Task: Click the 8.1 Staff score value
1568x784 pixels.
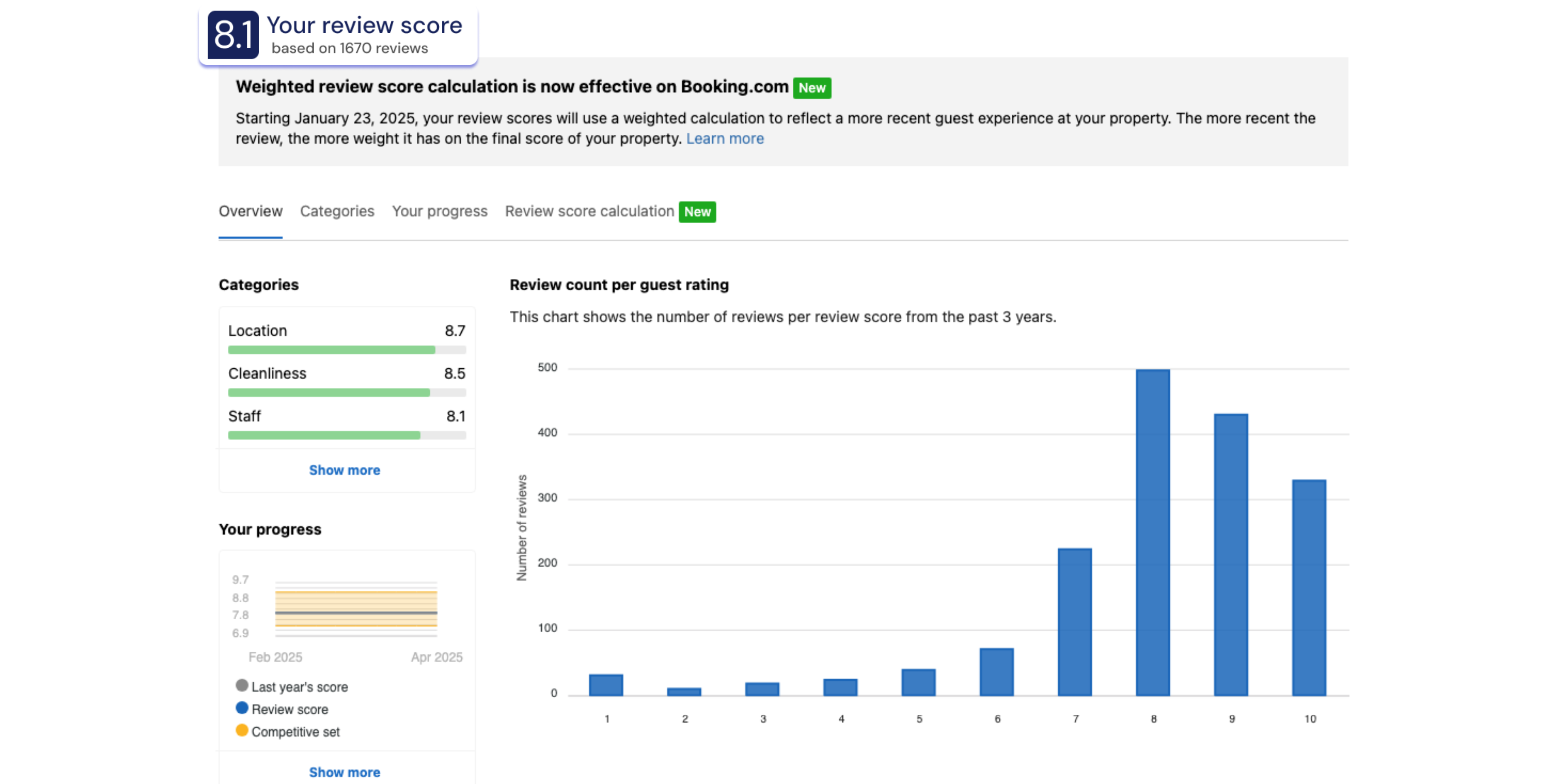Action: 456,416
